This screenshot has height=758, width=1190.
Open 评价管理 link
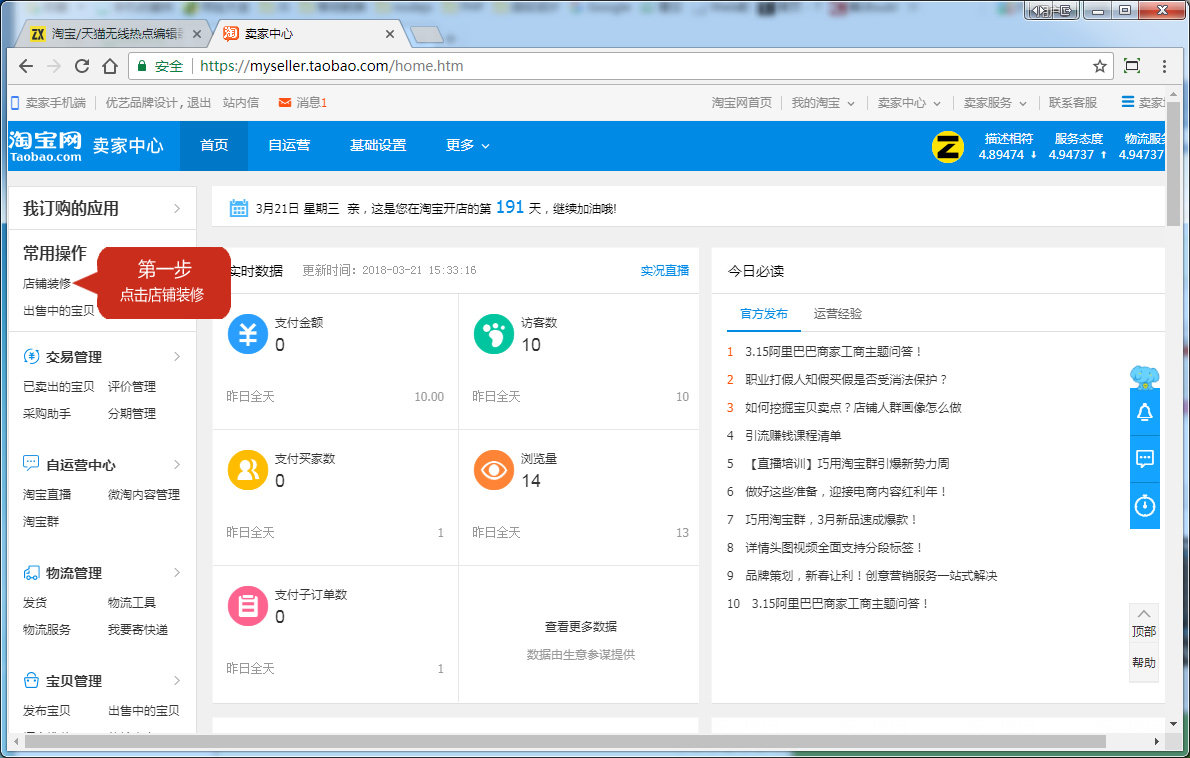click(x=131, y=386)
